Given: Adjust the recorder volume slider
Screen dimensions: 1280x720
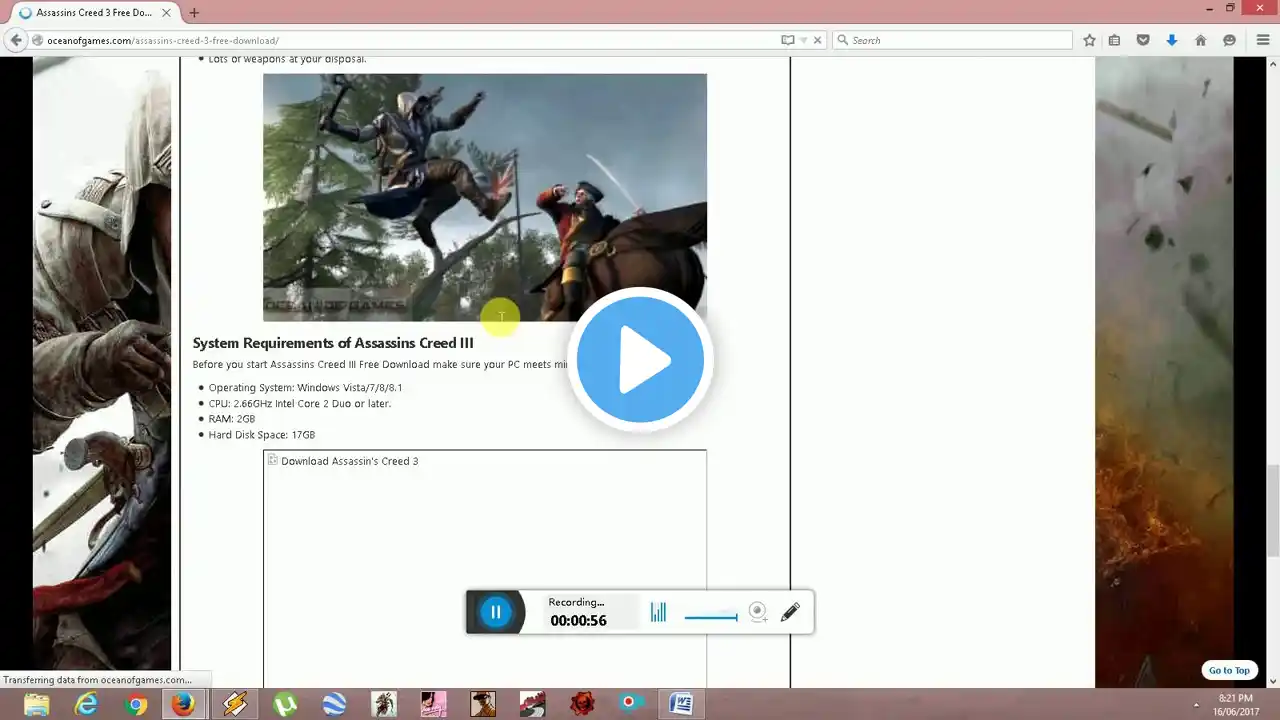Looking at the screenshot, I should tap(711, 617).
